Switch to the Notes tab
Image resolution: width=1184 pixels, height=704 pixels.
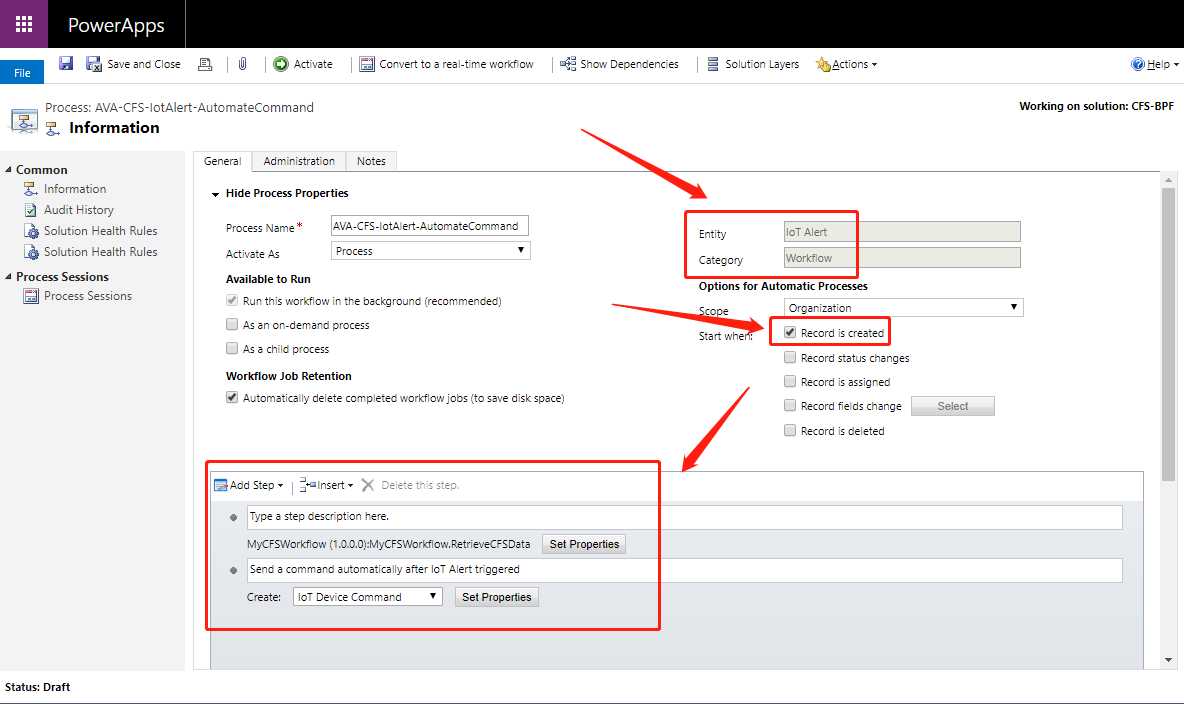point(371,161)
